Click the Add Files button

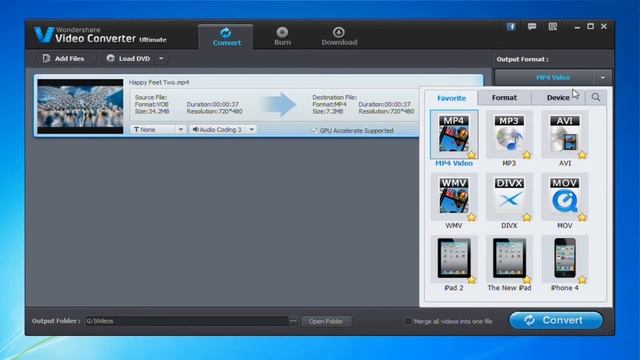pyautogui.click(x=64, y=59)
